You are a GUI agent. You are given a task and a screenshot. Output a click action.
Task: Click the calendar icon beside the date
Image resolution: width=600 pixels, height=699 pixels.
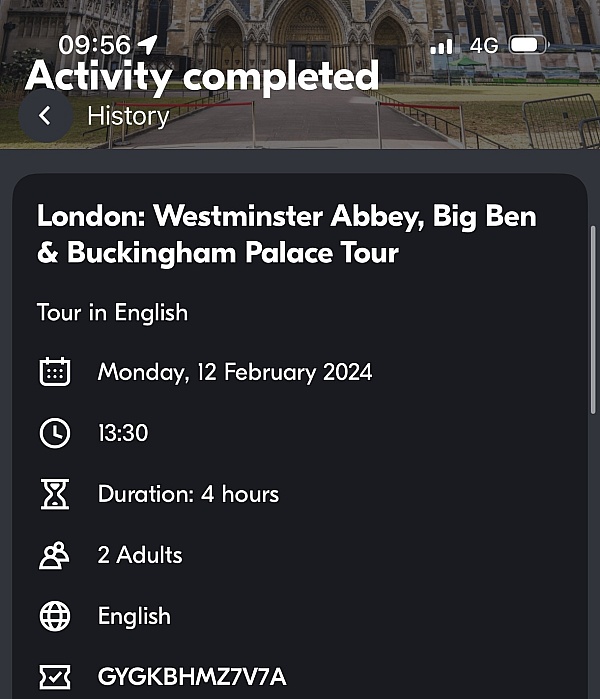pos(54,371)
